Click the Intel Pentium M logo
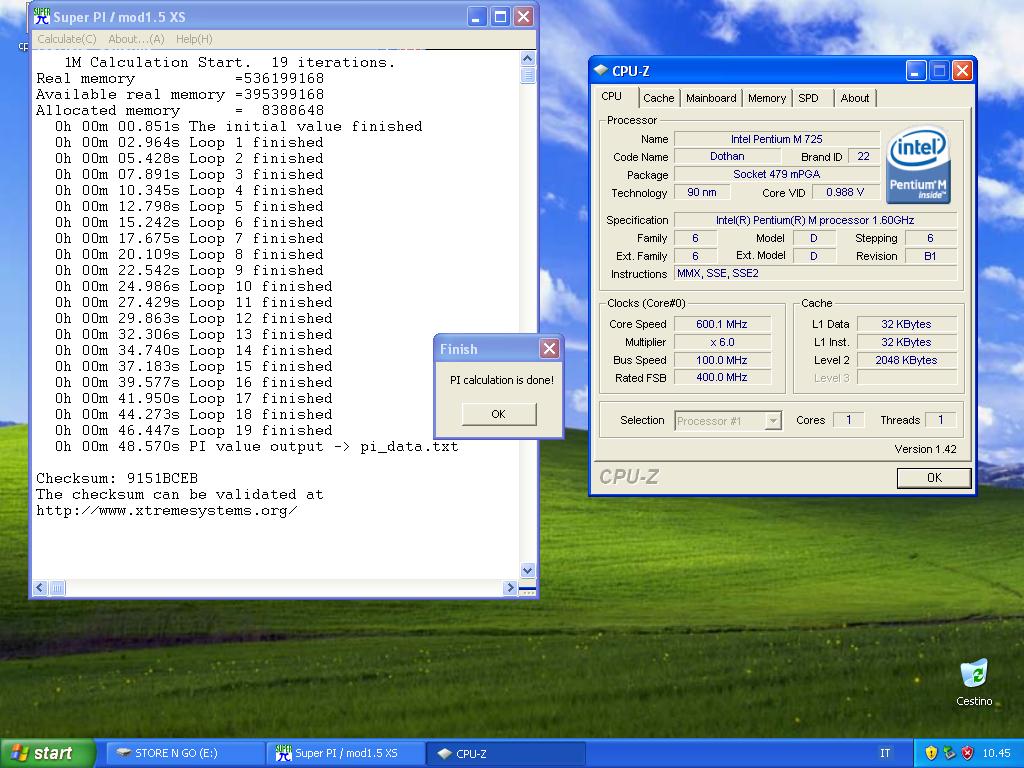Viewport: 1024px width, 768px height. 918,165
